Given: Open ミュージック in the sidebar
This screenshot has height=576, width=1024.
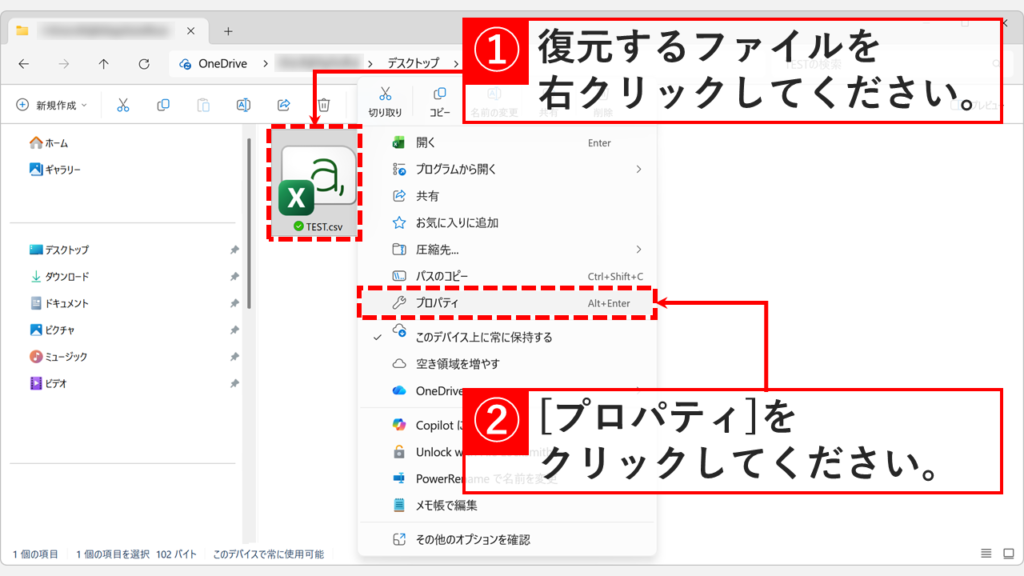Looking at the screenshot, I should coord(58,357).
